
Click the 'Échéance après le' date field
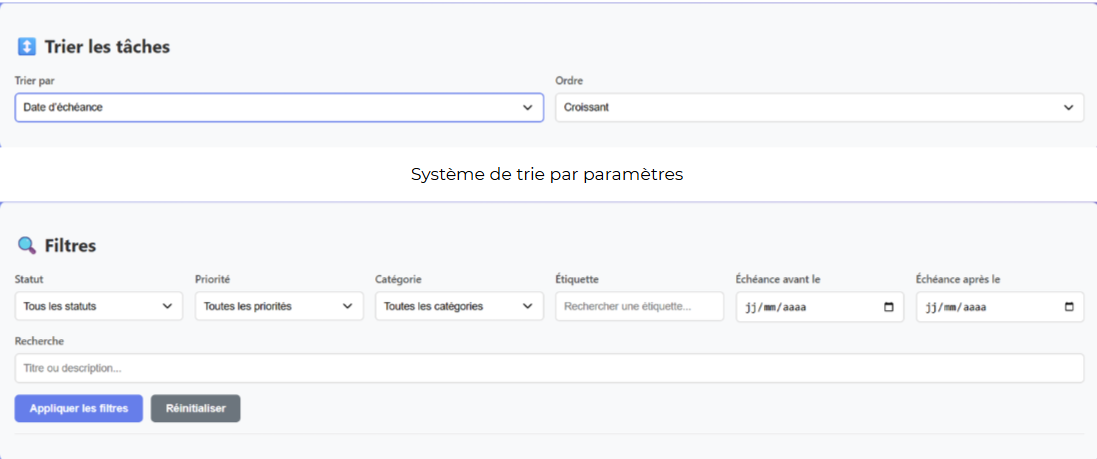pyautogui.click(x=1000, y=306)
